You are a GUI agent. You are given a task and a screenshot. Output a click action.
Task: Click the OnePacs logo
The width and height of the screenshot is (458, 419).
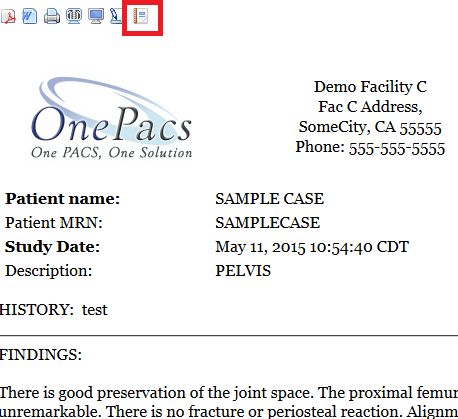[112, 119]
